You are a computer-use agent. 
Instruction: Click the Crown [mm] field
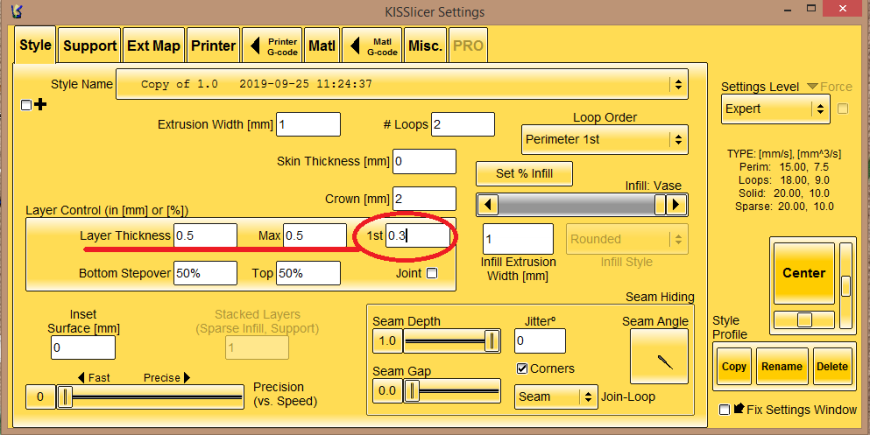(424, 199)
